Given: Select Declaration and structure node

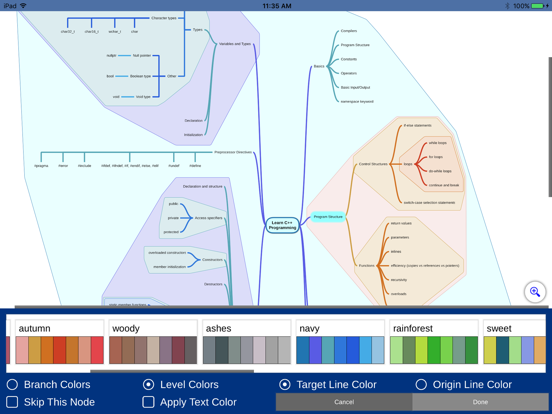Looking at the screenshot, I should pyautogui.click(x=203, y=186).
